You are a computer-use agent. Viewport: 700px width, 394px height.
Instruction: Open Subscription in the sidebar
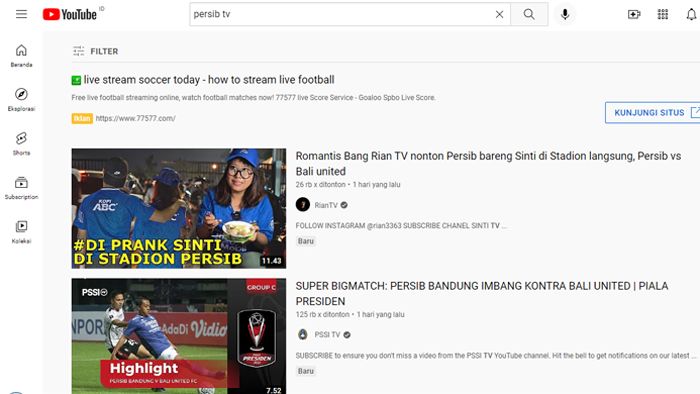point(21,187)
